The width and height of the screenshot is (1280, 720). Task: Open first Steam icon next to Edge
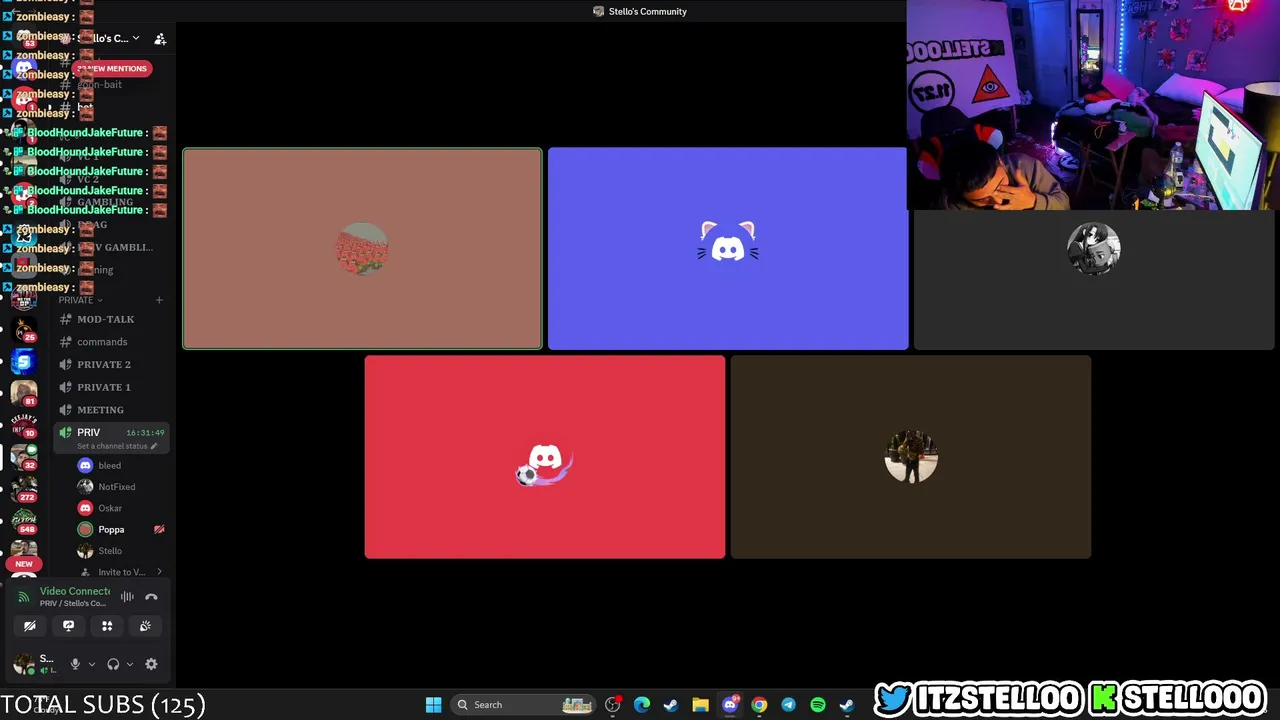(671, 705)
